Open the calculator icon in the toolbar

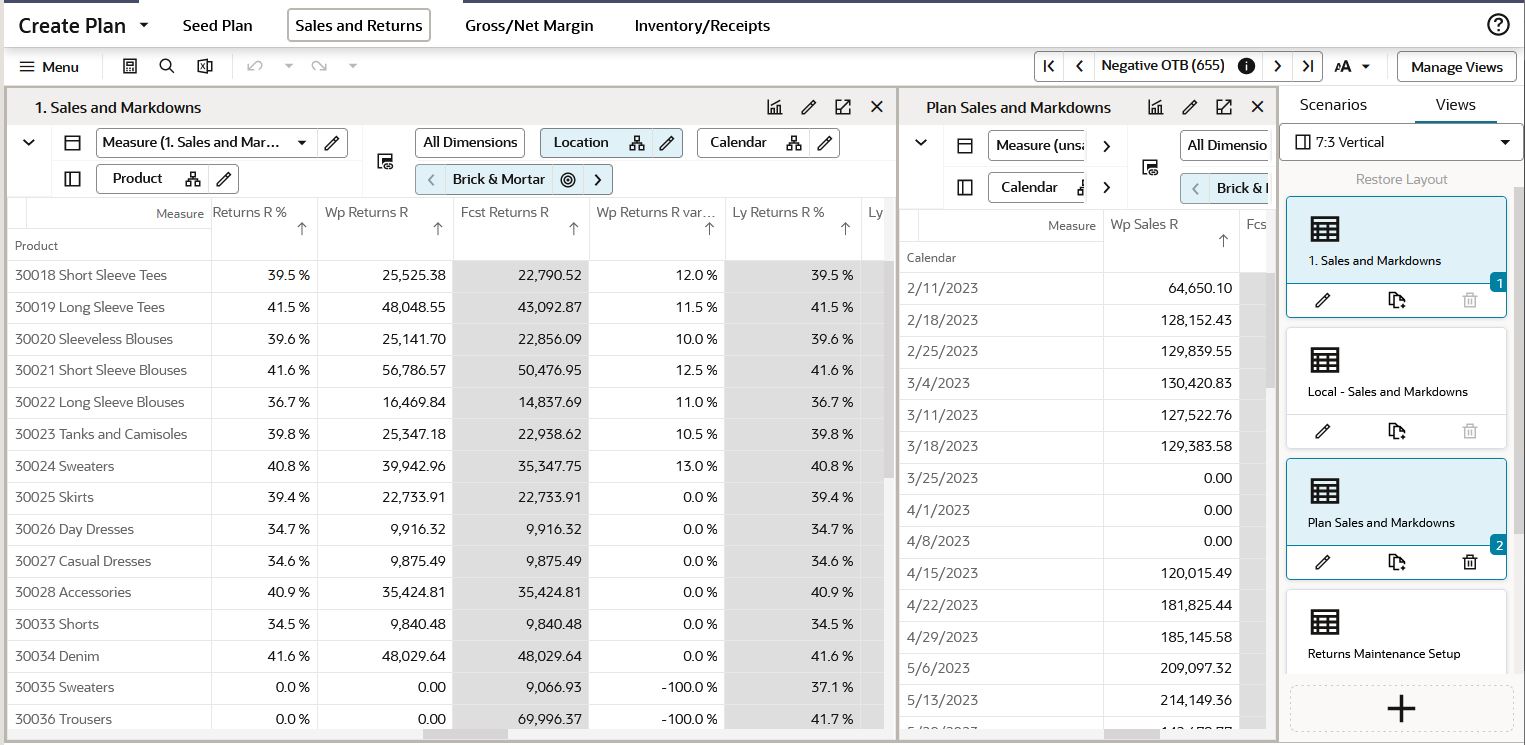pos(130,66)
